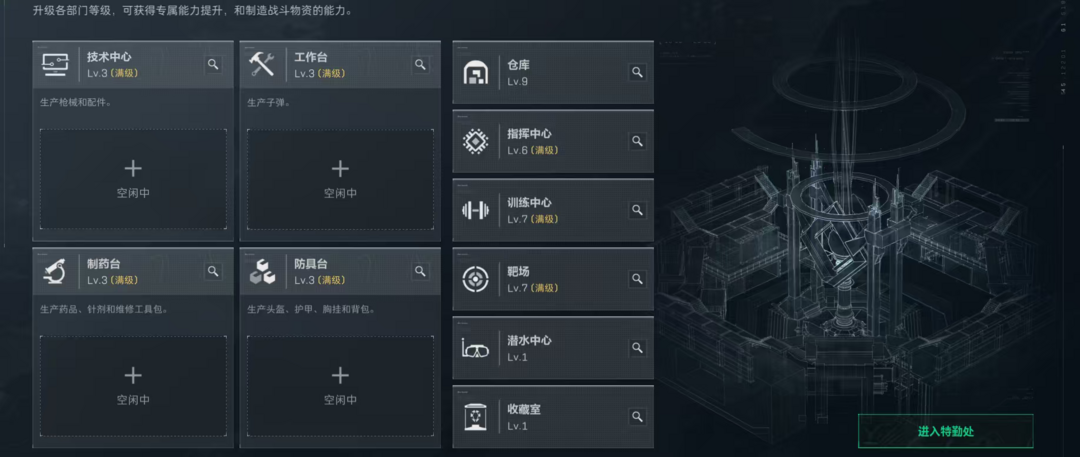Viewport: 1080px width, 457px height.
Task: Open the 仓库 Lv.9 entry
Action: tap(553, 72)
